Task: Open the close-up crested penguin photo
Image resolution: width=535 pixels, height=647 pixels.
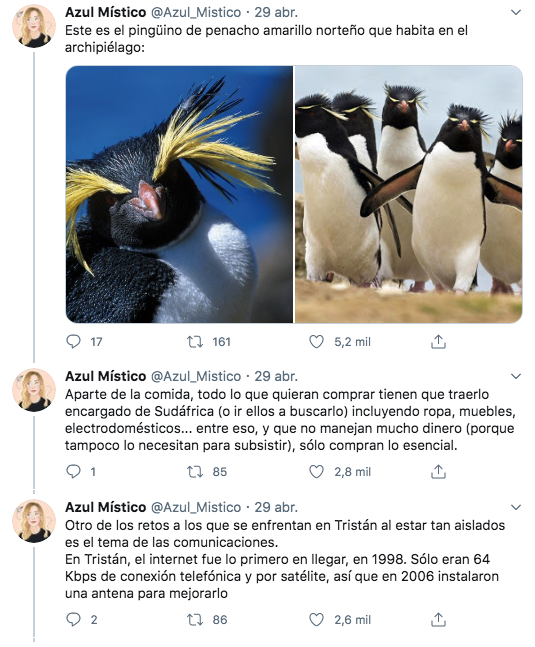Action: click(179, 194)
